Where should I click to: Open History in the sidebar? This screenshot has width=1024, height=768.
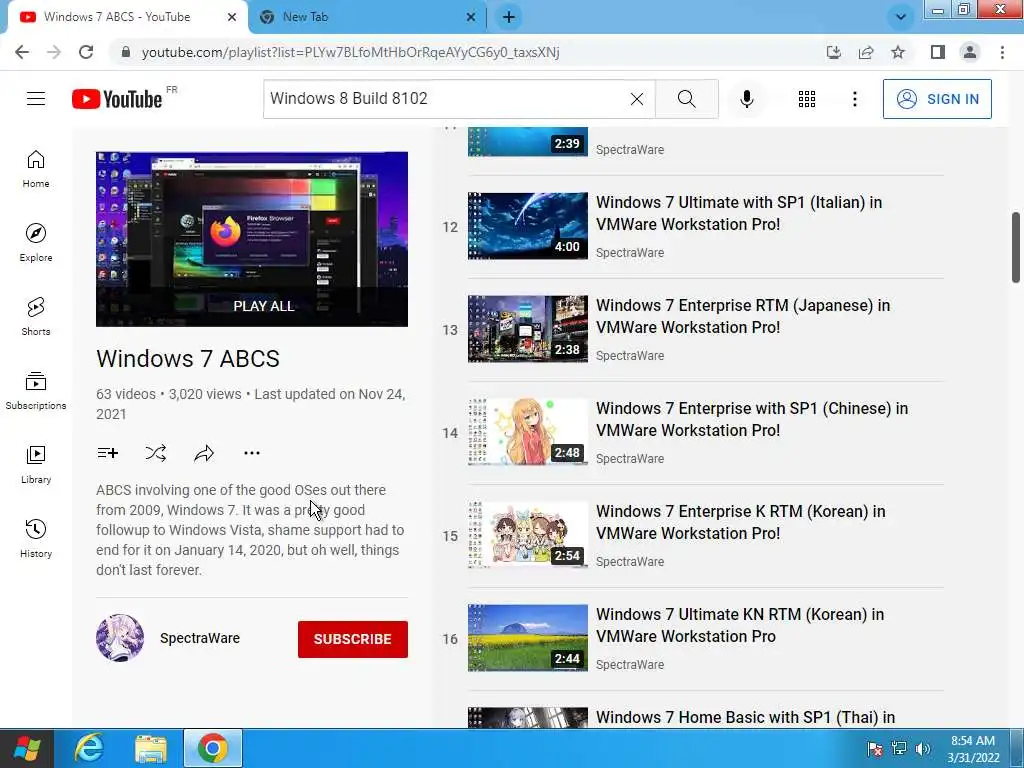(x=36, y=538)
